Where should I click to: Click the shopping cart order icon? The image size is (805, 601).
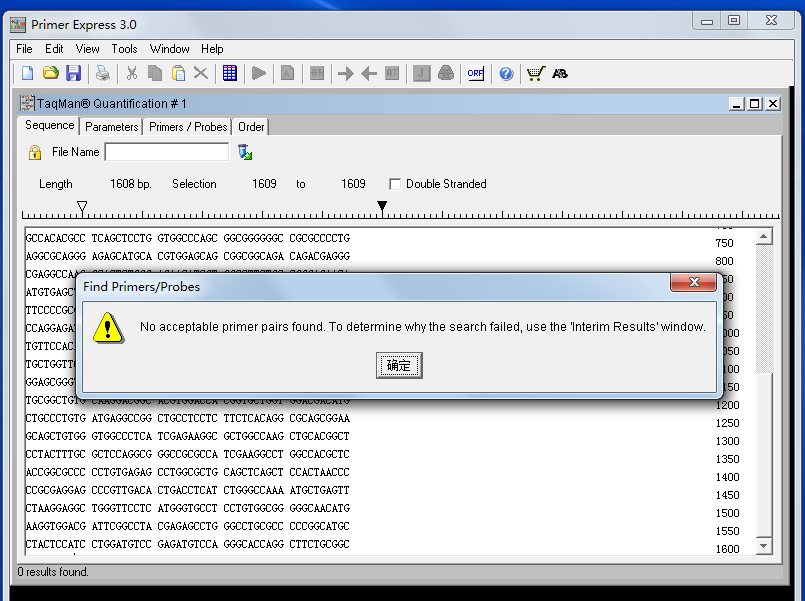coord(535,73)
